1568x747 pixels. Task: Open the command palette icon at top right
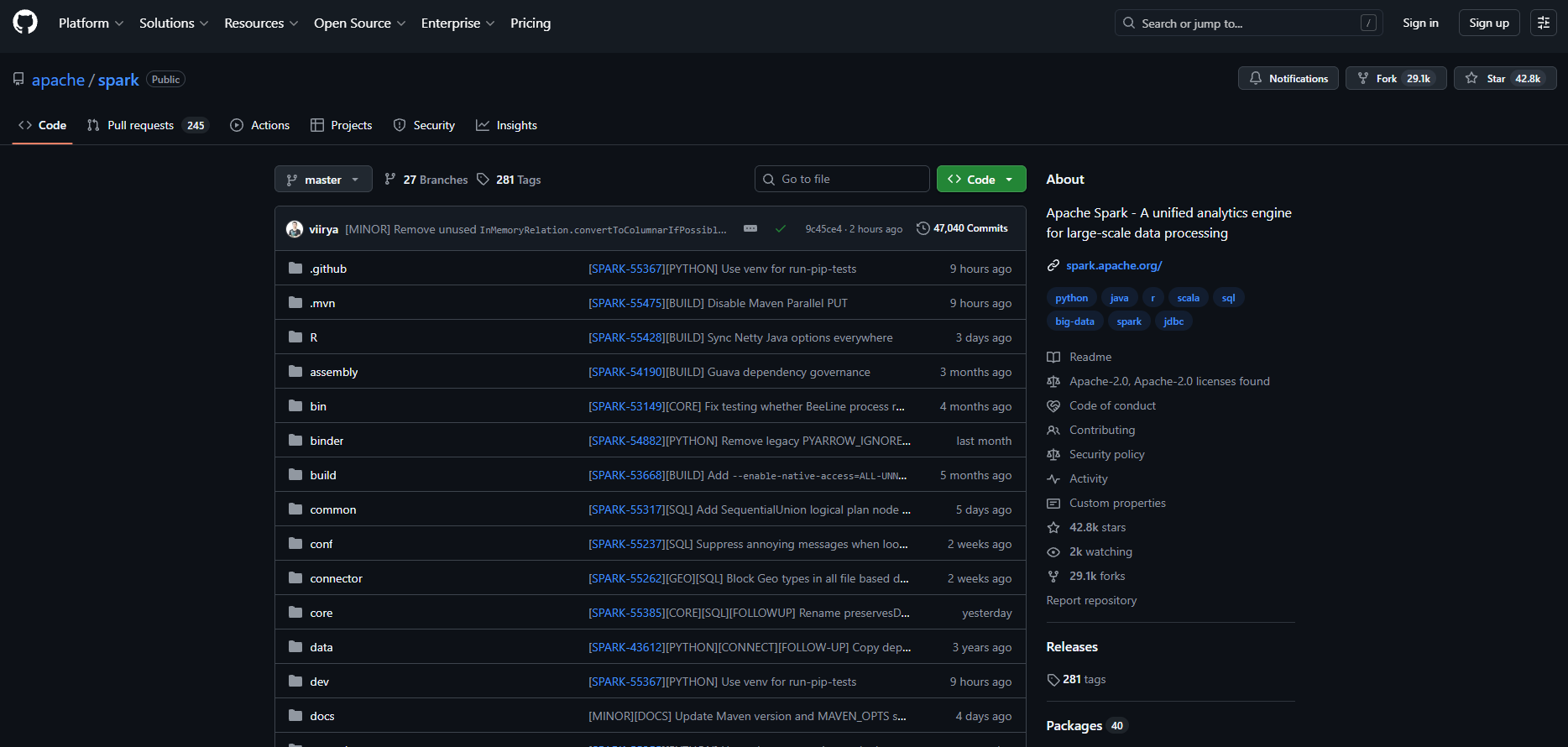click(x=1543, y=23)
